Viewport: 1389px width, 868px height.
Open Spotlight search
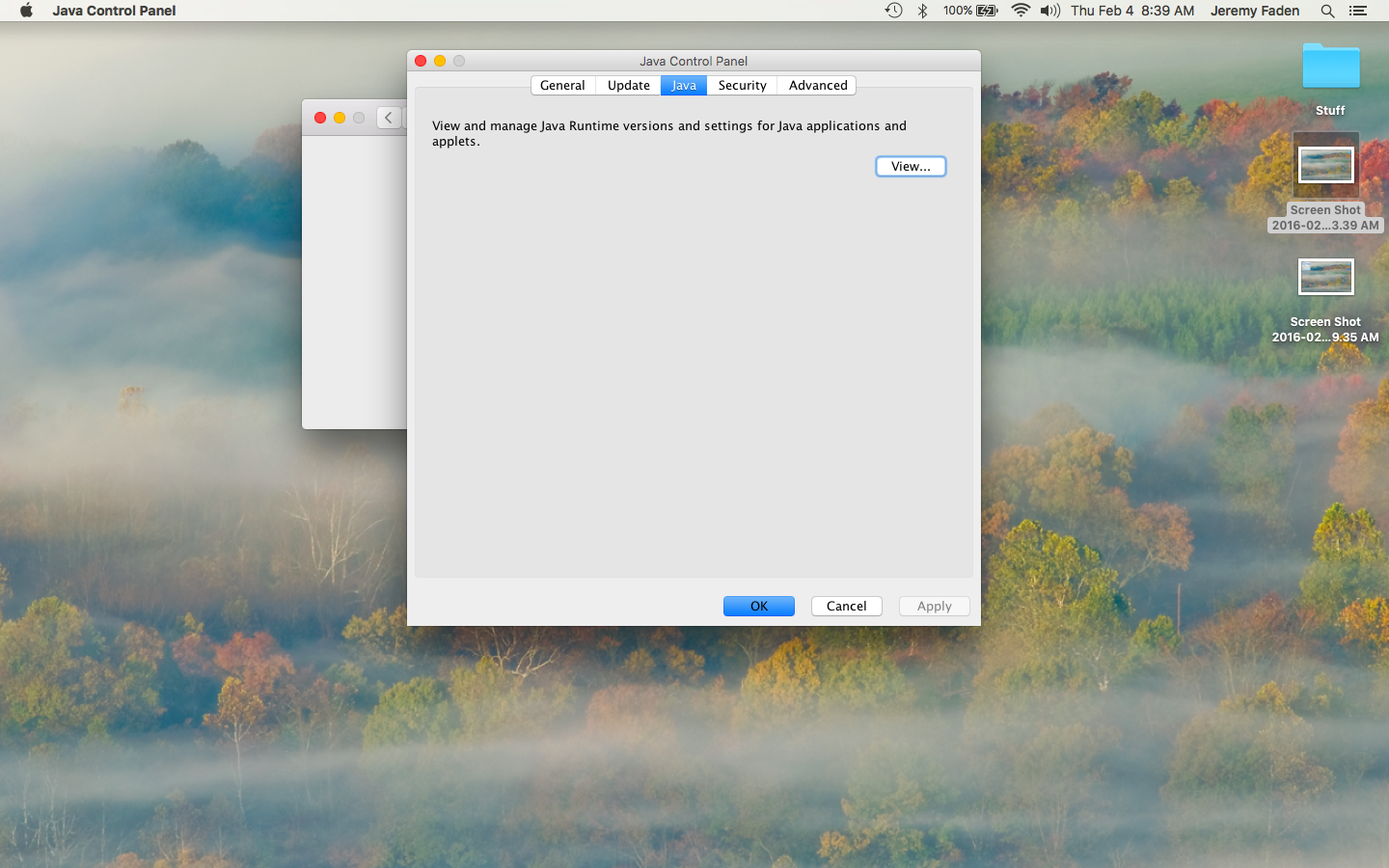1327,11
